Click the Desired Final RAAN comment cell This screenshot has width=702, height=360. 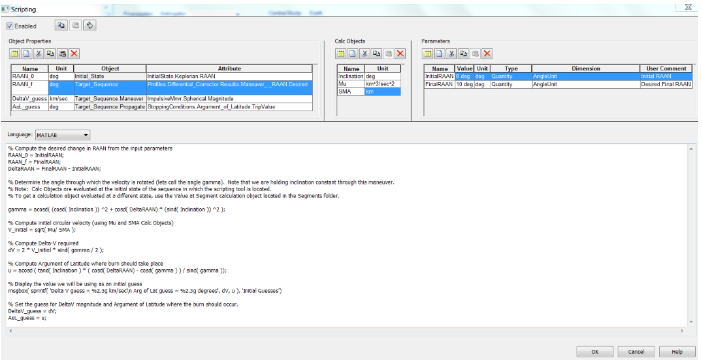666,84
